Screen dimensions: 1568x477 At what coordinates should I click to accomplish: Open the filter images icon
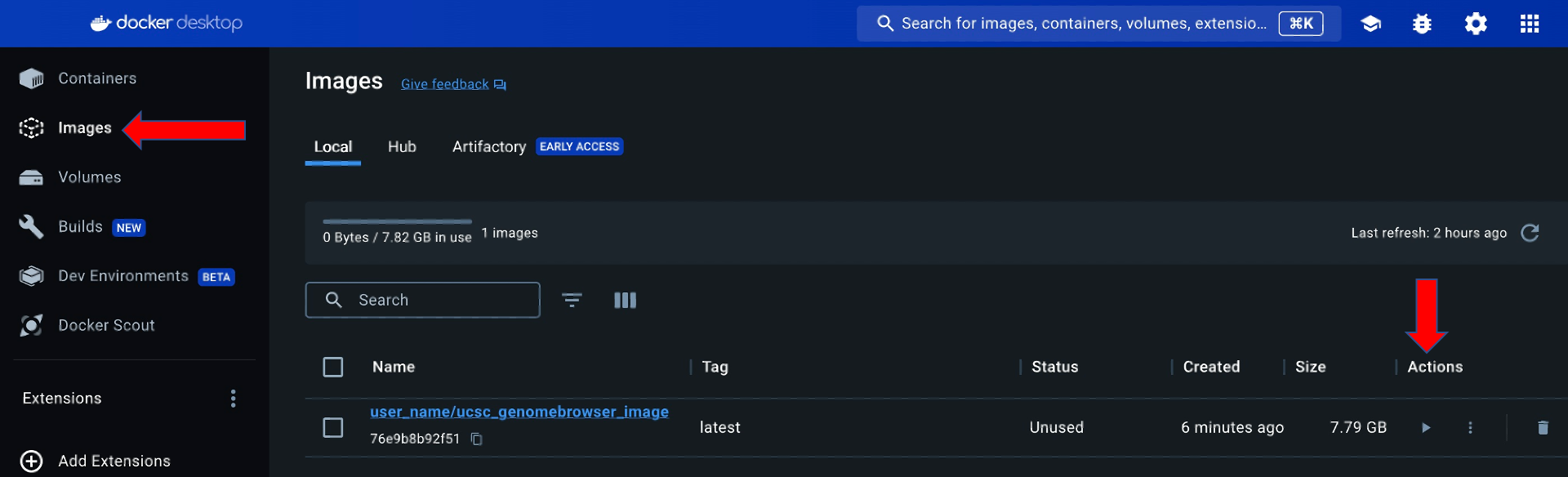coord(572,300)
